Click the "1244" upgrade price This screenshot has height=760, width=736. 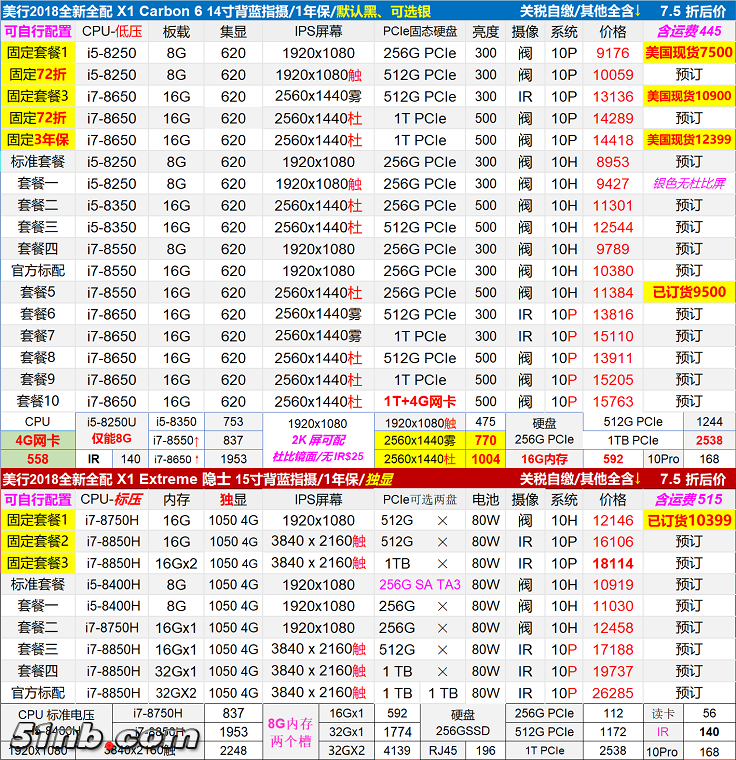click(x=709, y=422)
